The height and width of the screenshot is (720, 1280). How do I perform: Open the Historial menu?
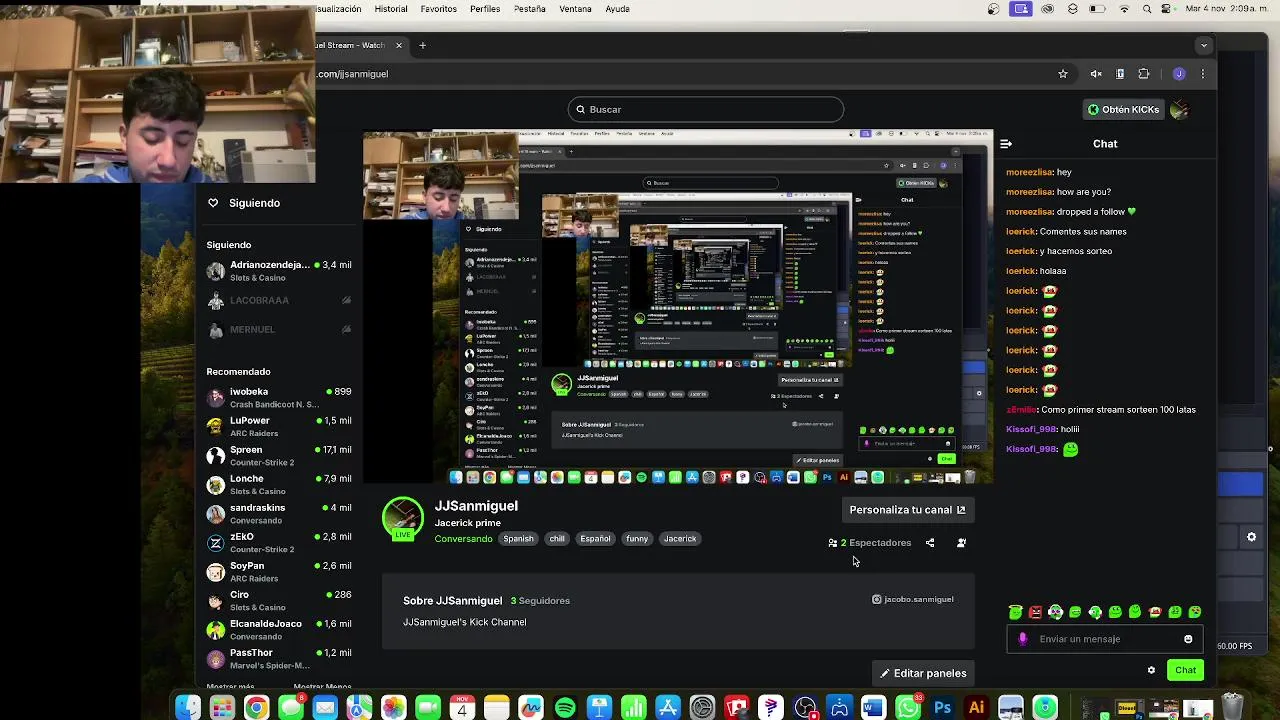pos(391,9)
